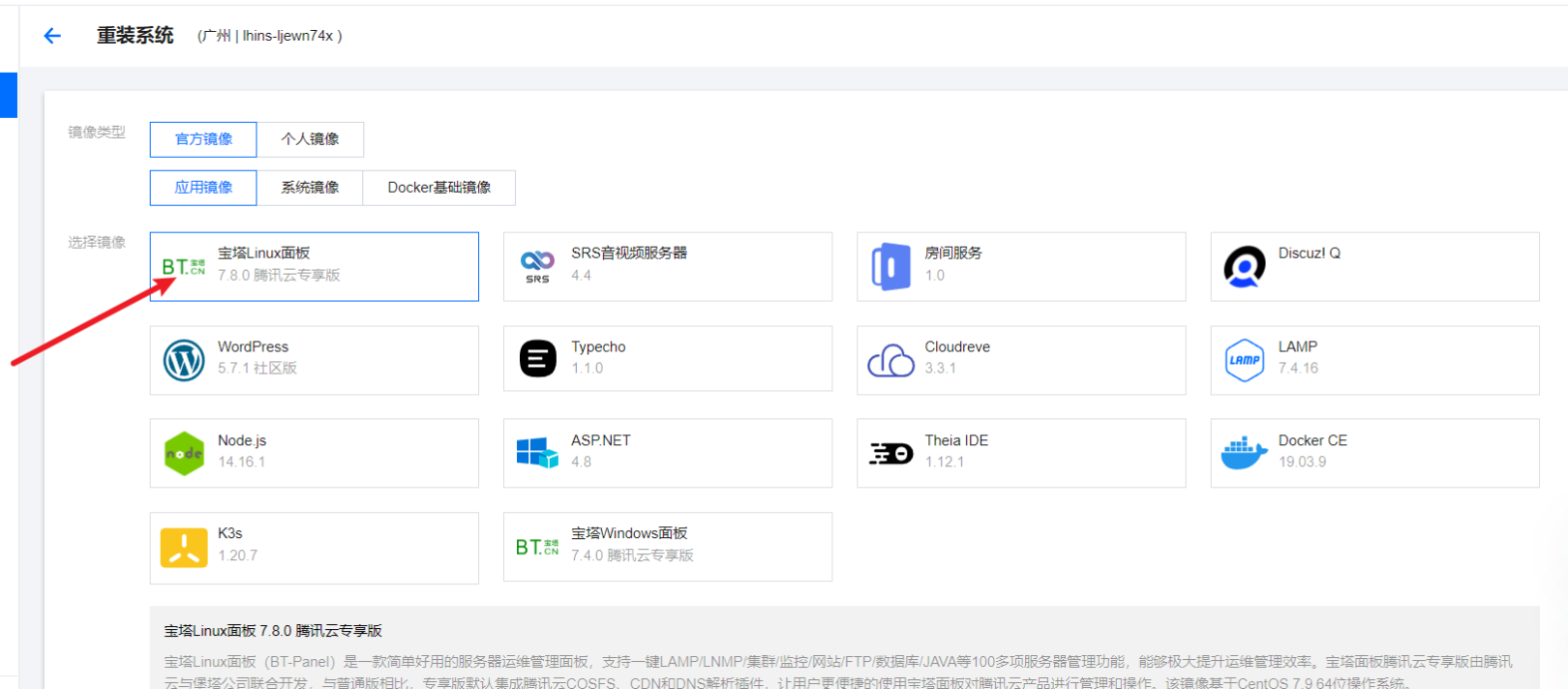Click the ASP.NET Windows logo icon
Viewport: 1568px width, 689px height.
537,453
